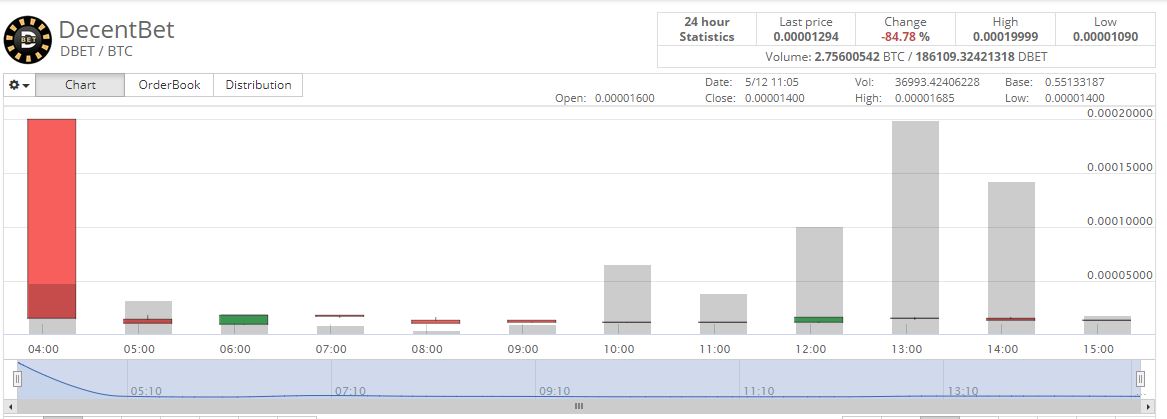The width and height of the screenshot is (1167, 419).
Task: Click the DecentBet title text
Action: [x=116, y=30]
